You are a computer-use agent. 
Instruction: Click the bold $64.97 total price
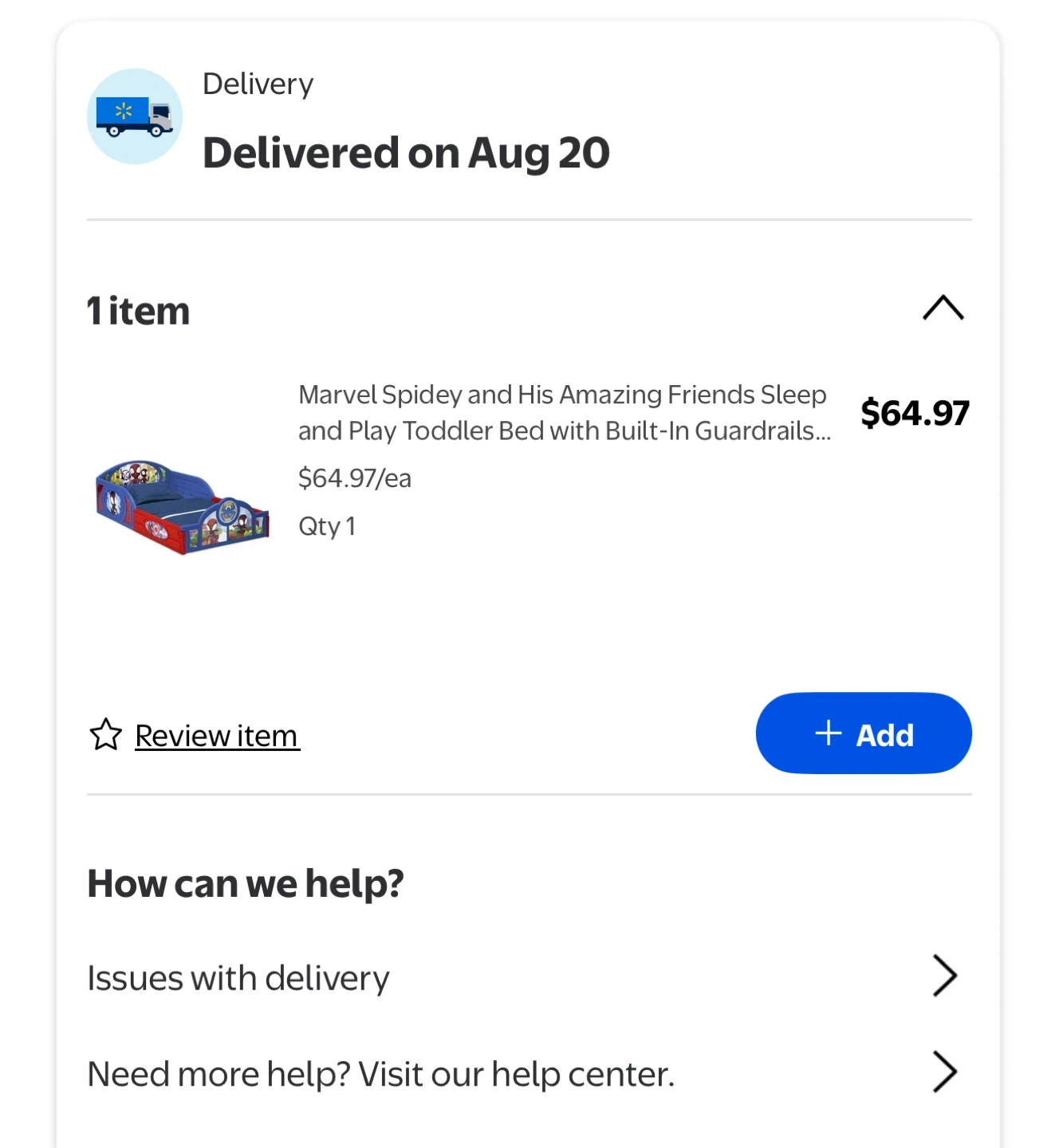coord(915,413)
